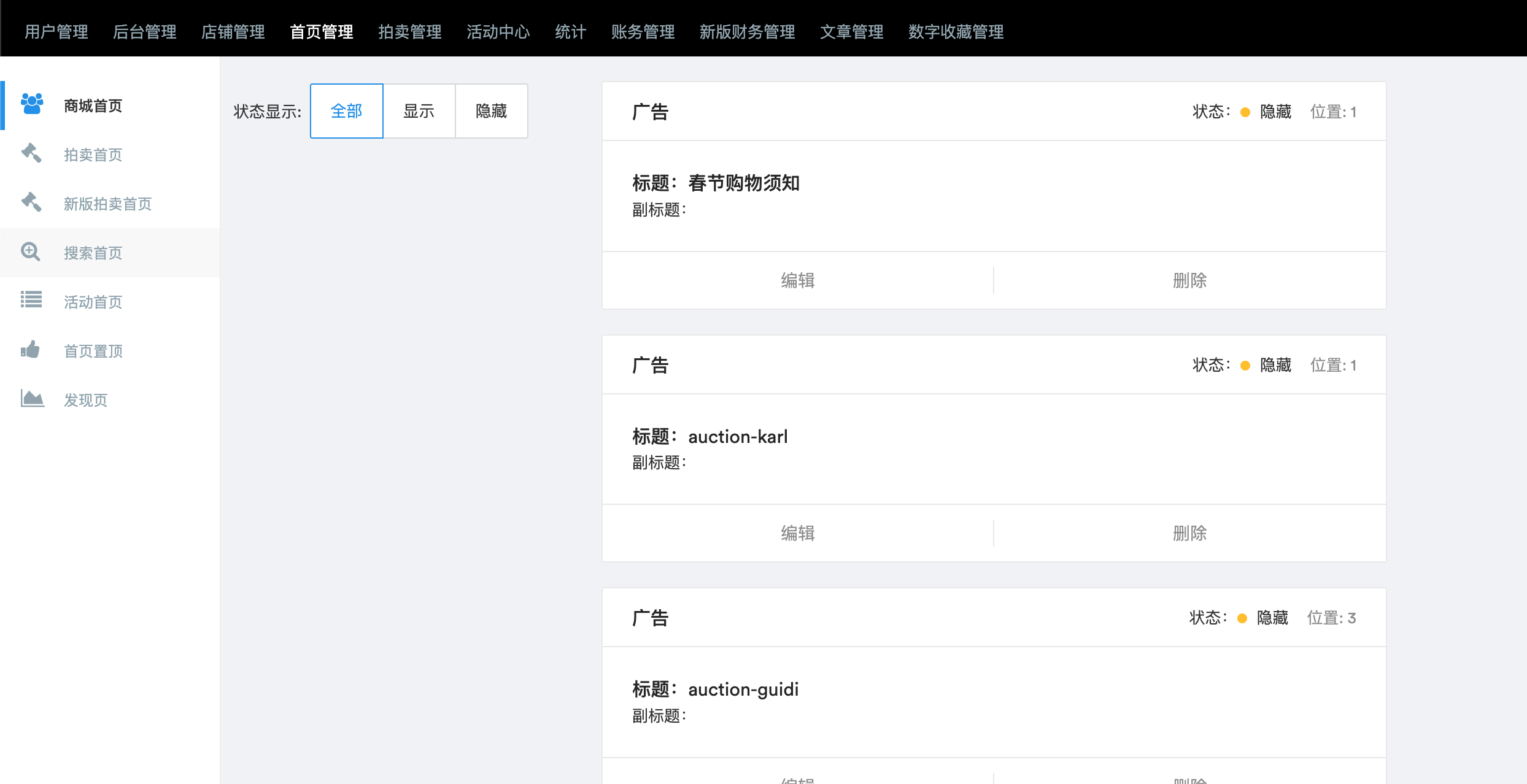The width and height of the screenshot is (1527, 784).
Task: Click the 商城首页 users icon
Action: (32, 104)
